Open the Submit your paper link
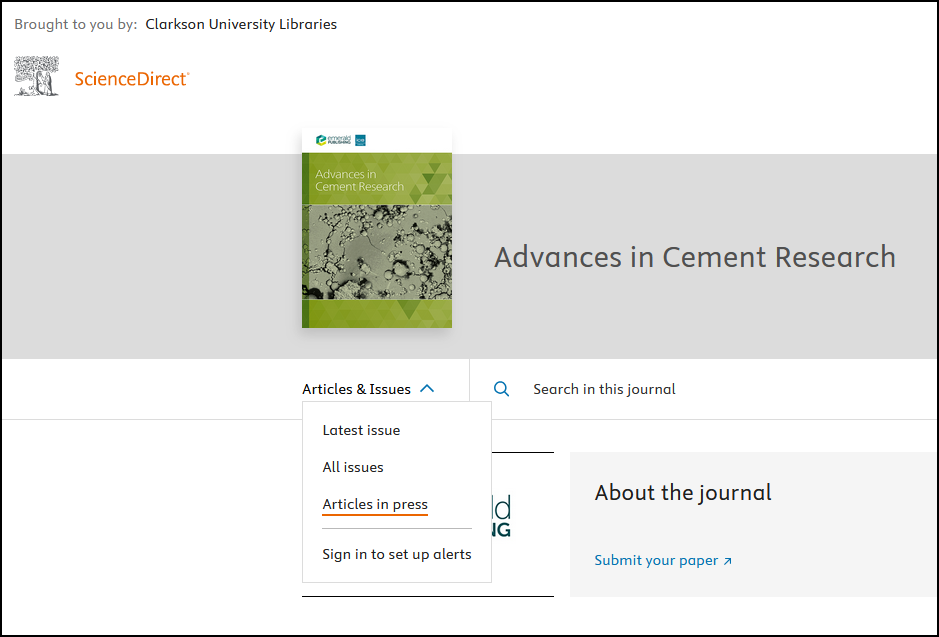Screen dimensions: 939x637 click(656, 560)
